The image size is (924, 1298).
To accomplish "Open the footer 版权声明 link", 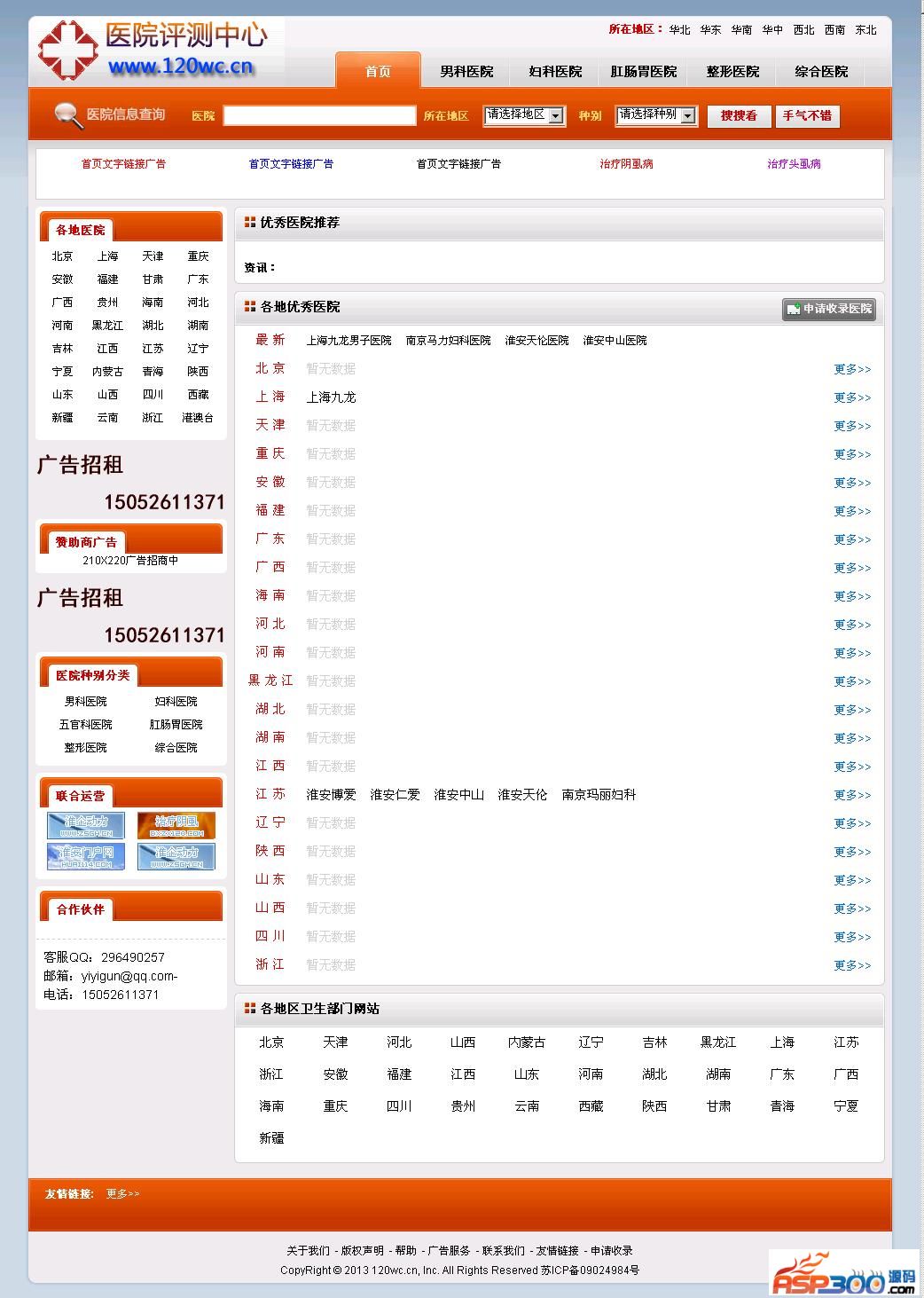I will pyautogui.click(x=363, y=1250).
